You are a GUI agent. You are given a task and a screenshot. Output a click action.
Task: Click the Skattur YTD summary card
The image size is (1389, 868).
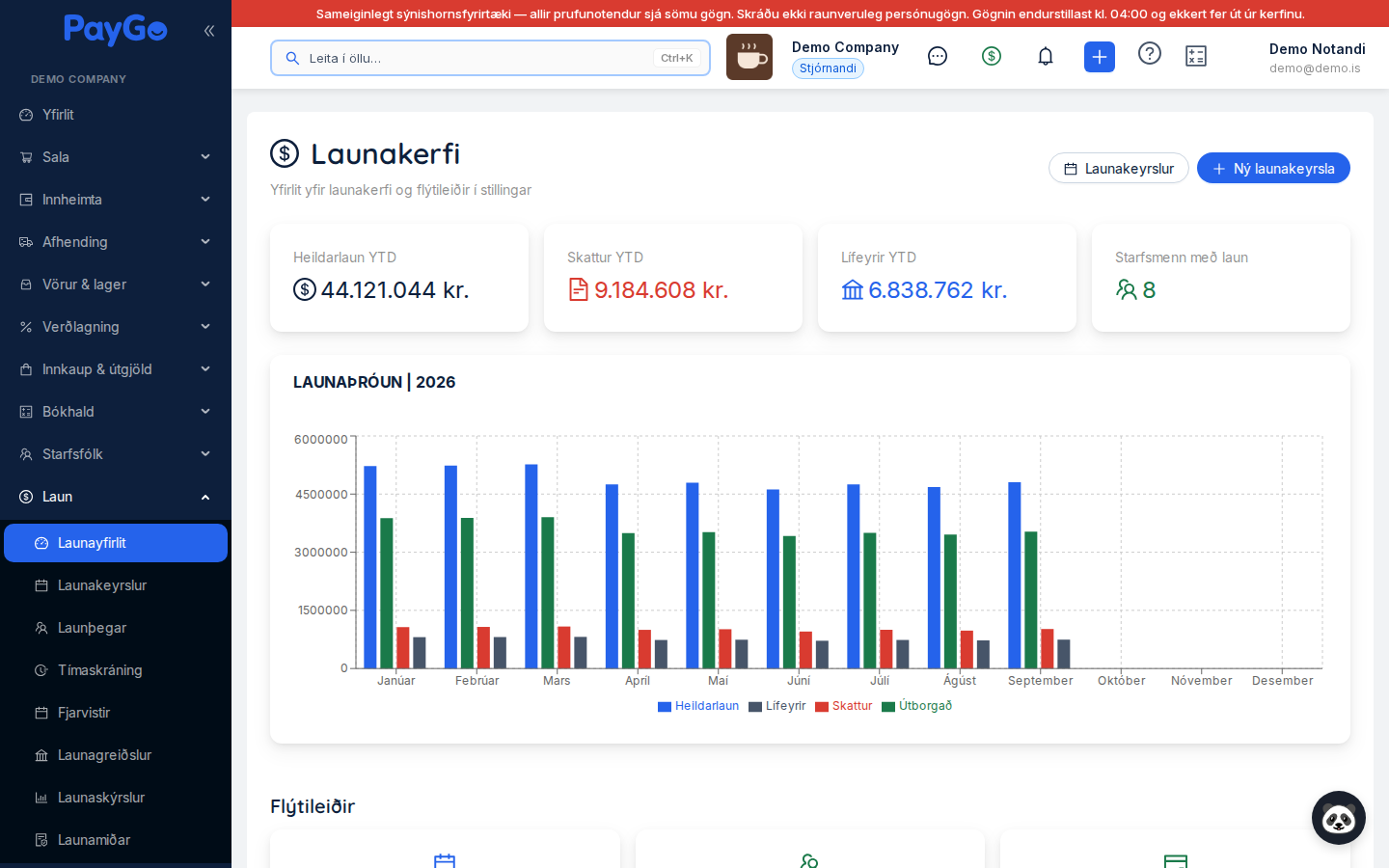[673, 278]
